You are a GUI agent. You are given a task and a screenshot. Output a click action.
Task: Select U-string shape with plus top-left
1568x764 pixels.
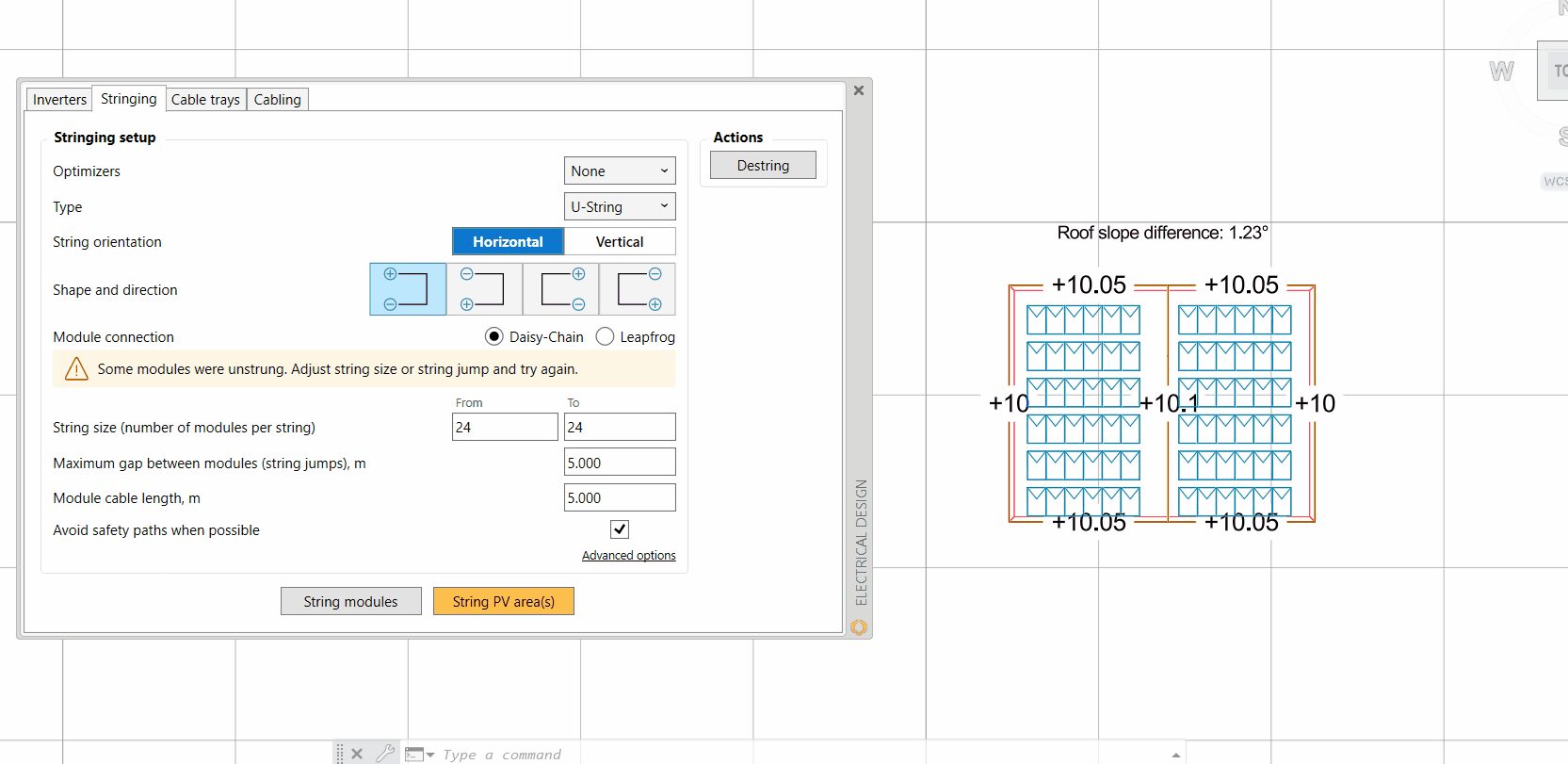tap(408, 289)
